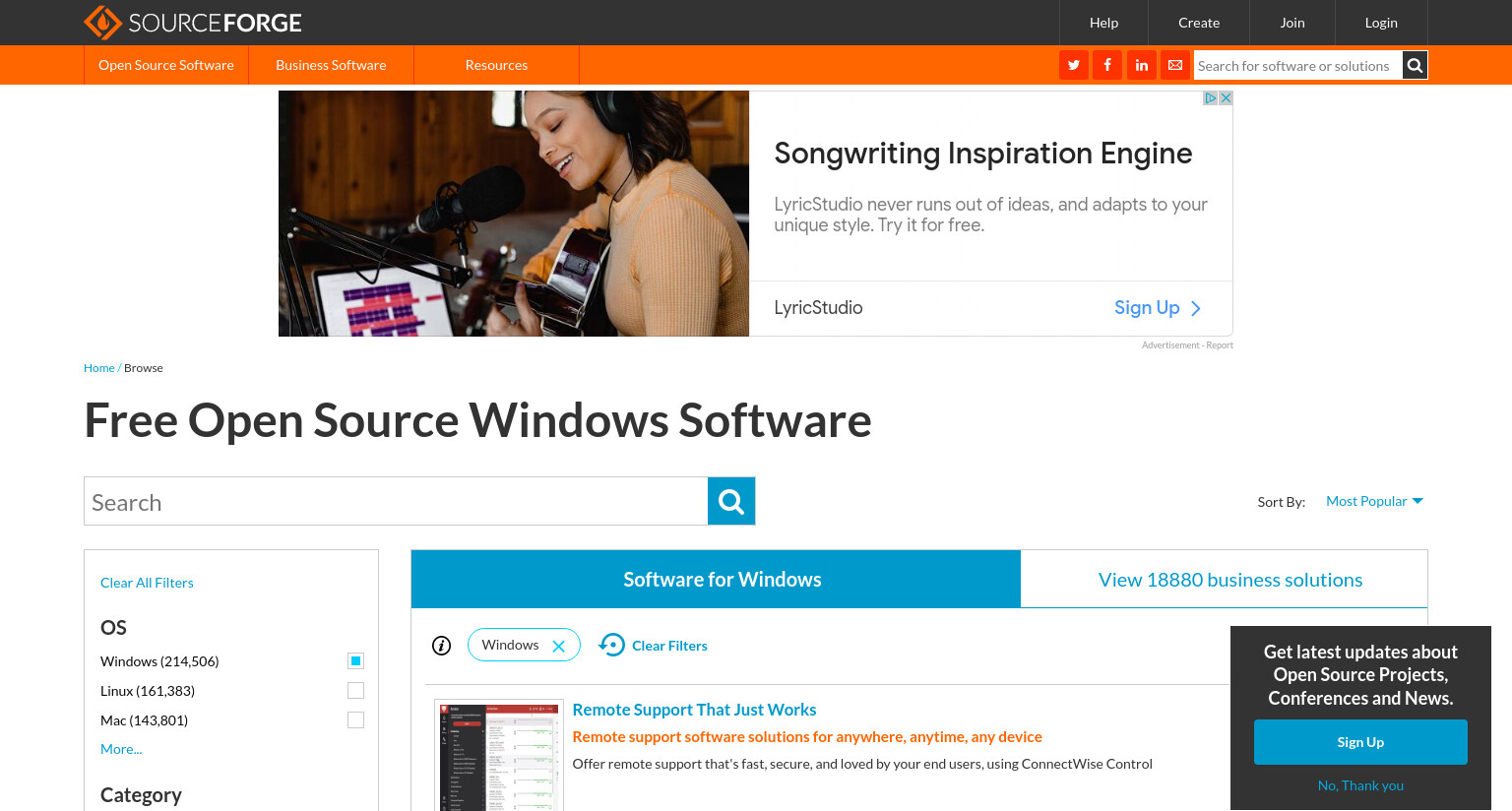Click the newsletter Sign Up button

pos(1360,742)
